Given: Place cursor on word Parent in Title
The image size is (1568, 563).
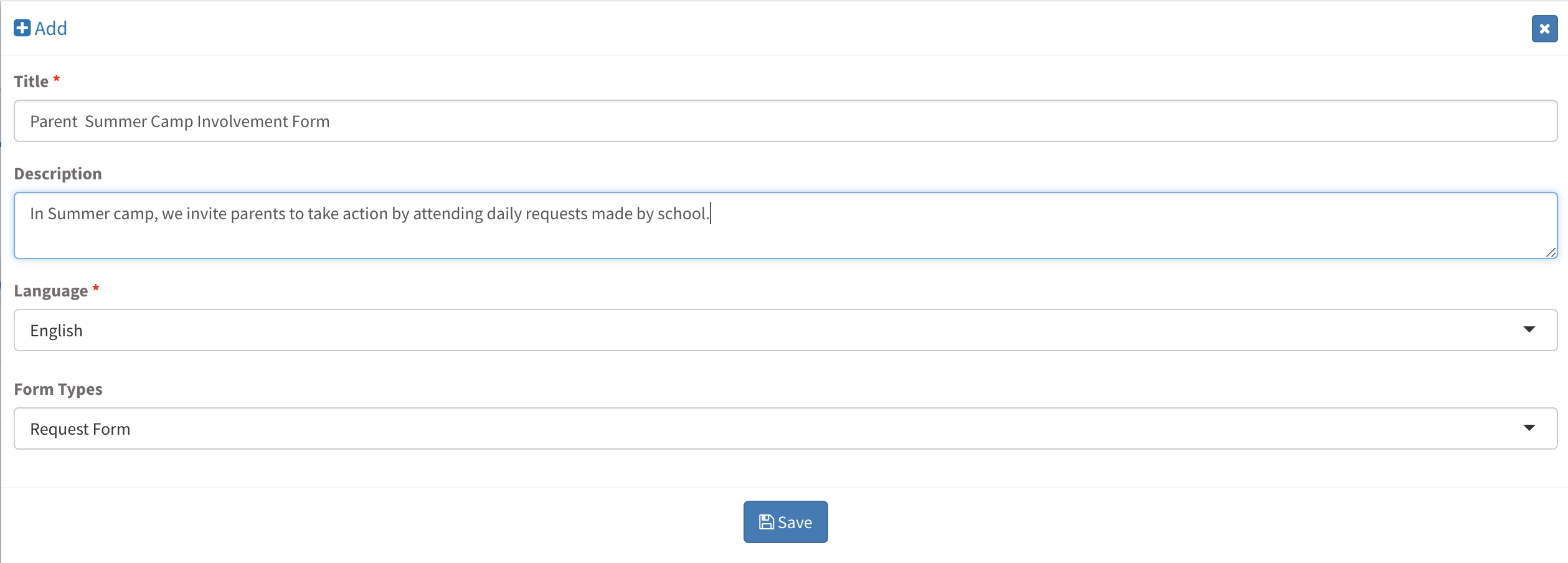Looking at the screenshot, I should click(x=54, y=121).
